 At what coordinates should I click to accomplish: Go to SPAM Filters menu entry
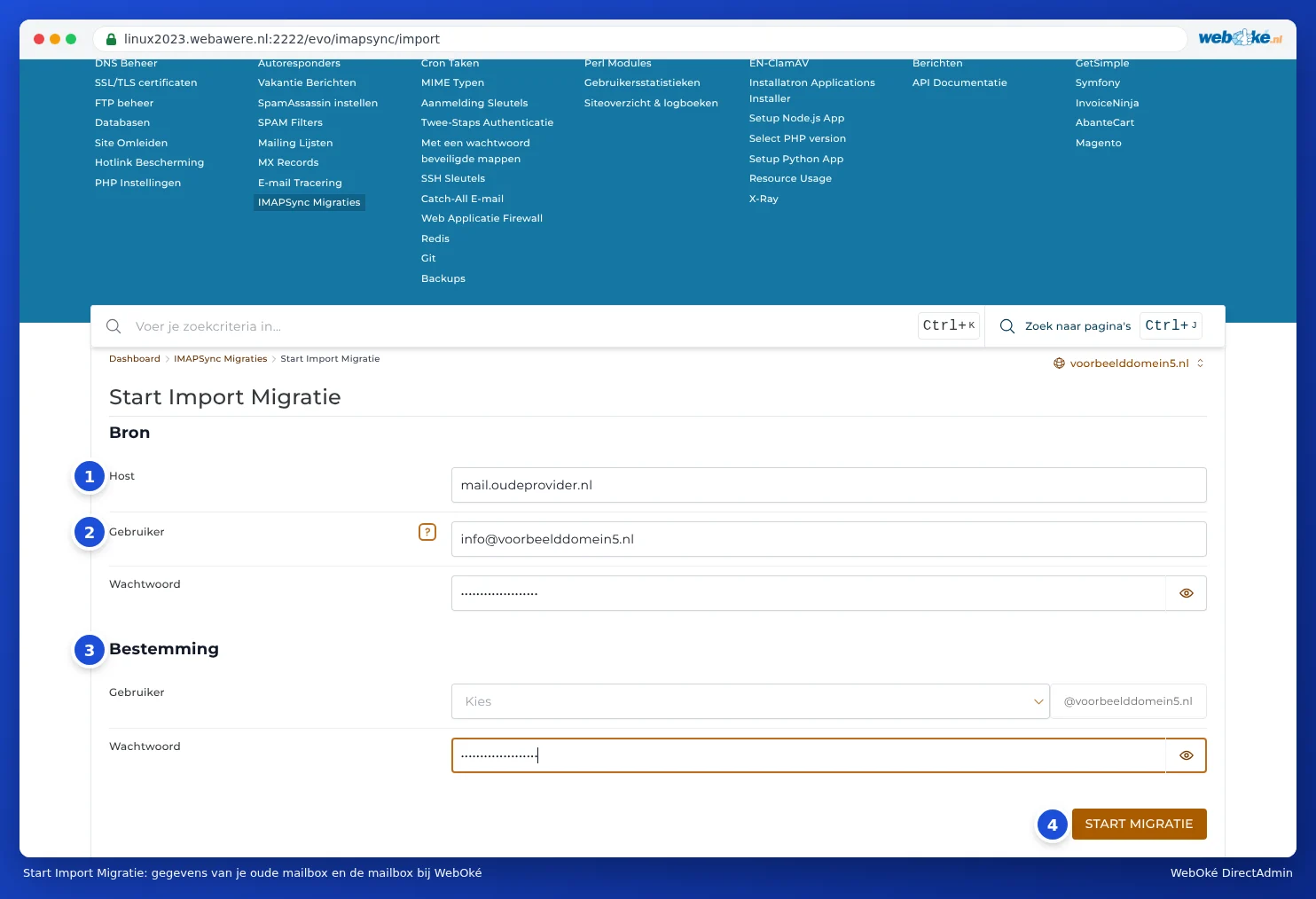[290, 123]
